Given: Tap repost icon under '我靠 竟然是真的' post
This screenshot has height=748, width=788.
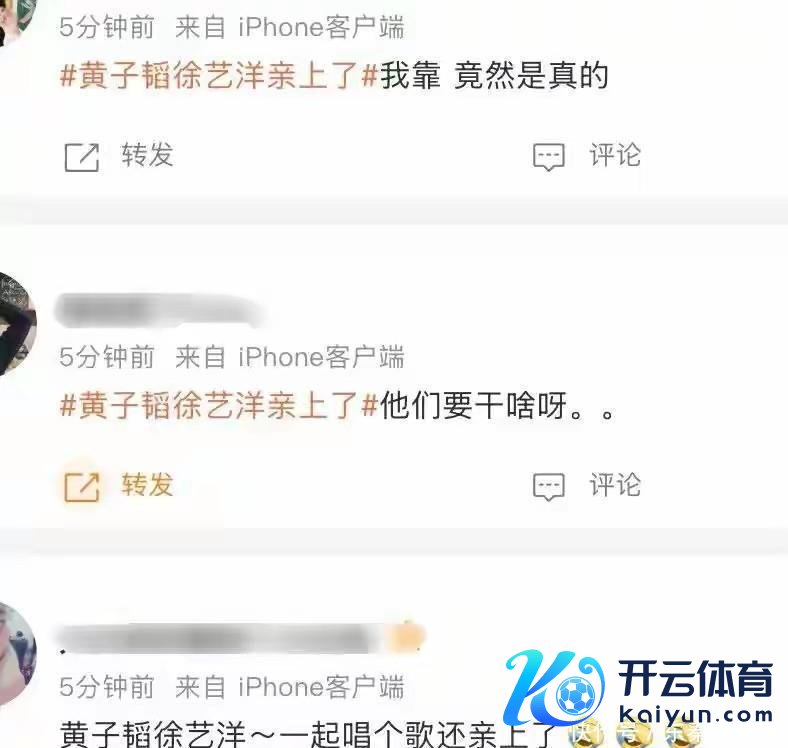Looking at the screenshot, I should click(x=82, y=157).
